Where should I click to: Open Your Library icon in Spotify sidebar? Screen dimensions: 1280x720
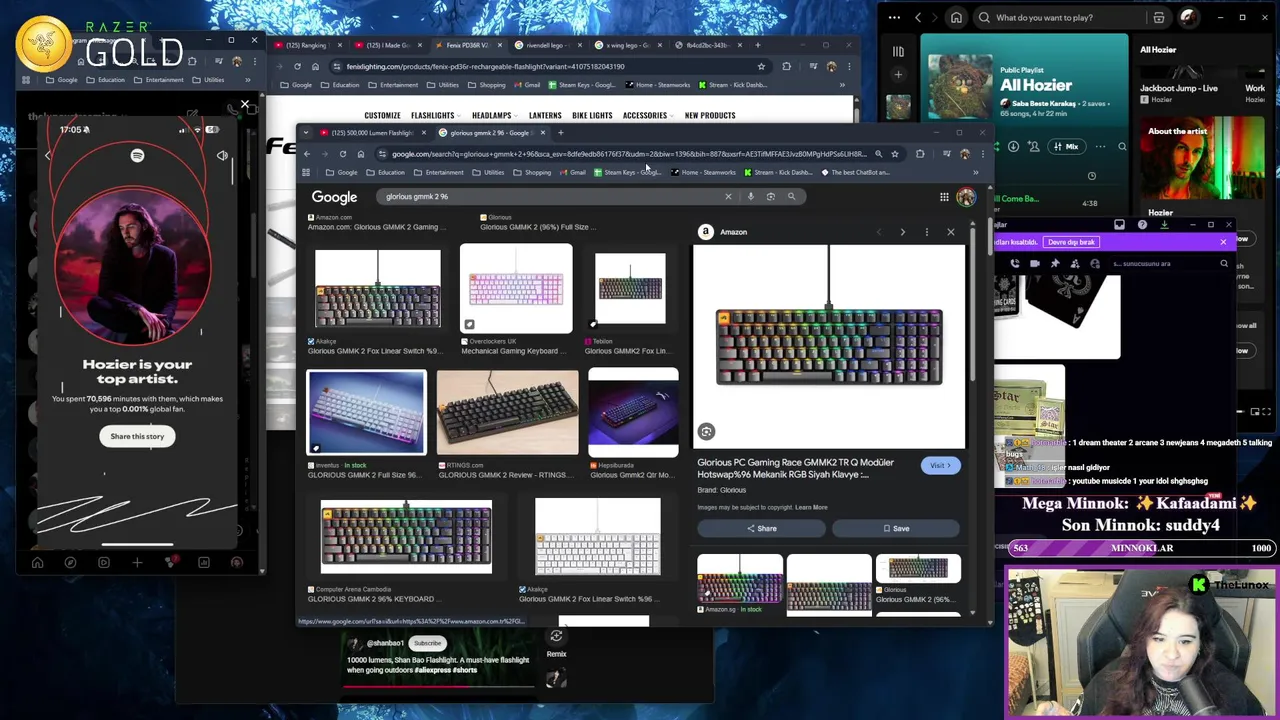pyautogui.click(x=898, y=51)
